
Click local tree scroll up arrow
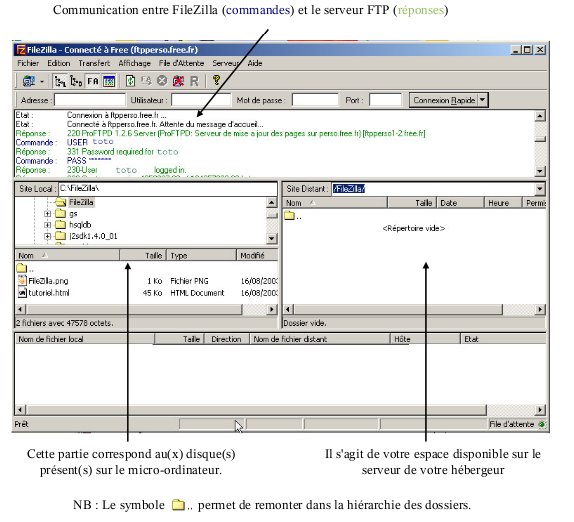point(271,202)
